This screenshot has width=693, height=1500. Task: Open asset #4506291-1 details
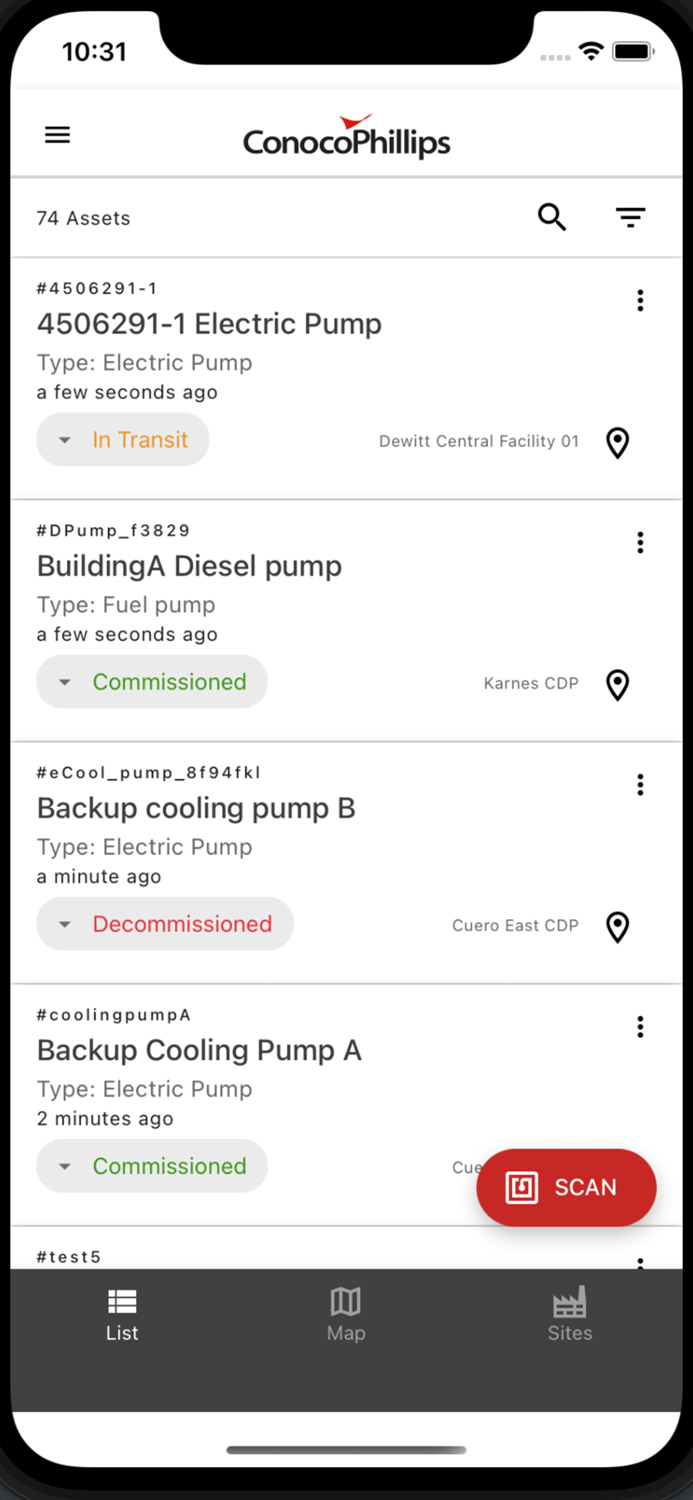pos(209,323)
